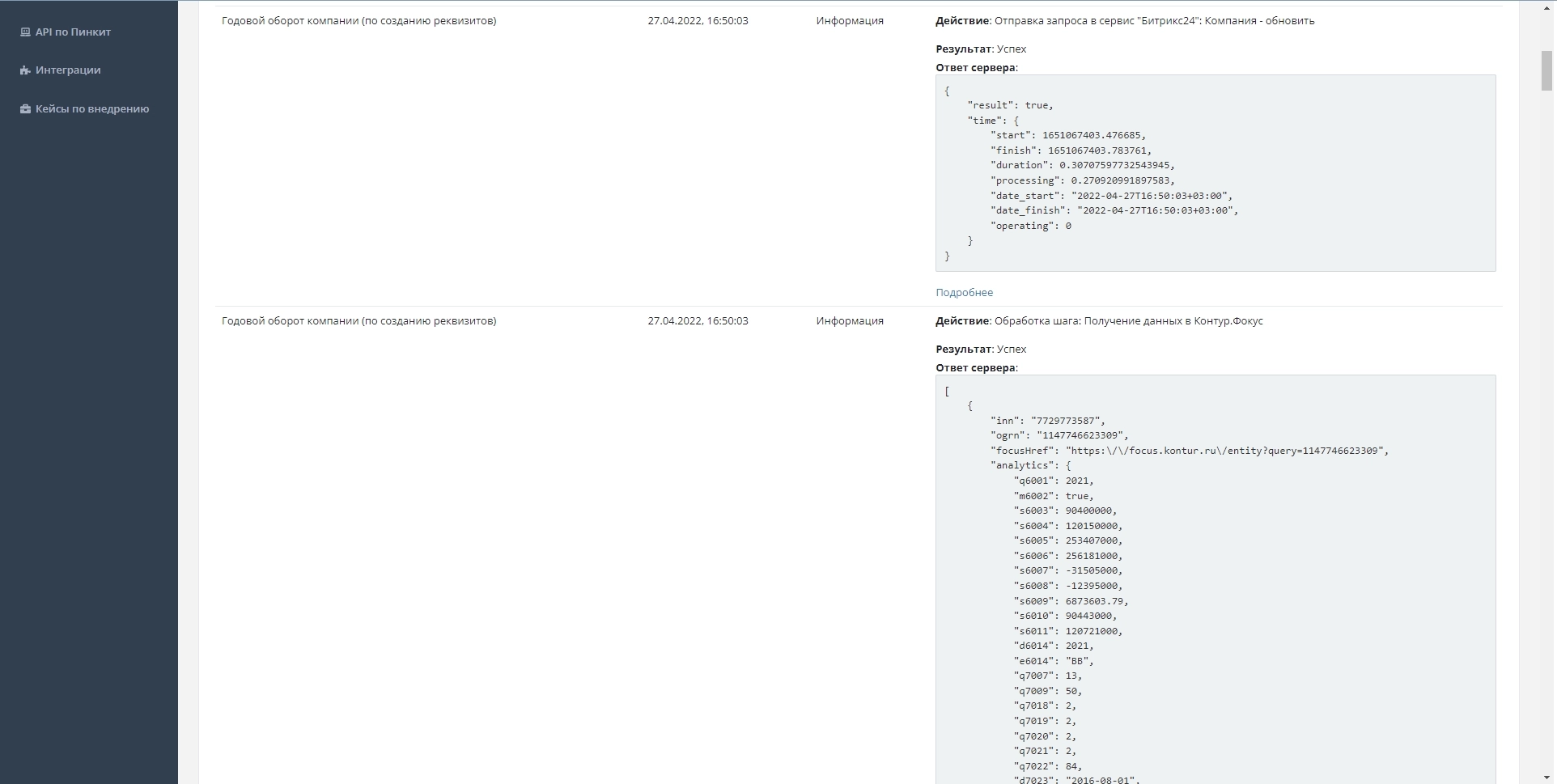
Task: Select the first row timestamp 27.04.2022, 16:50:03
Action: [698, 21]
